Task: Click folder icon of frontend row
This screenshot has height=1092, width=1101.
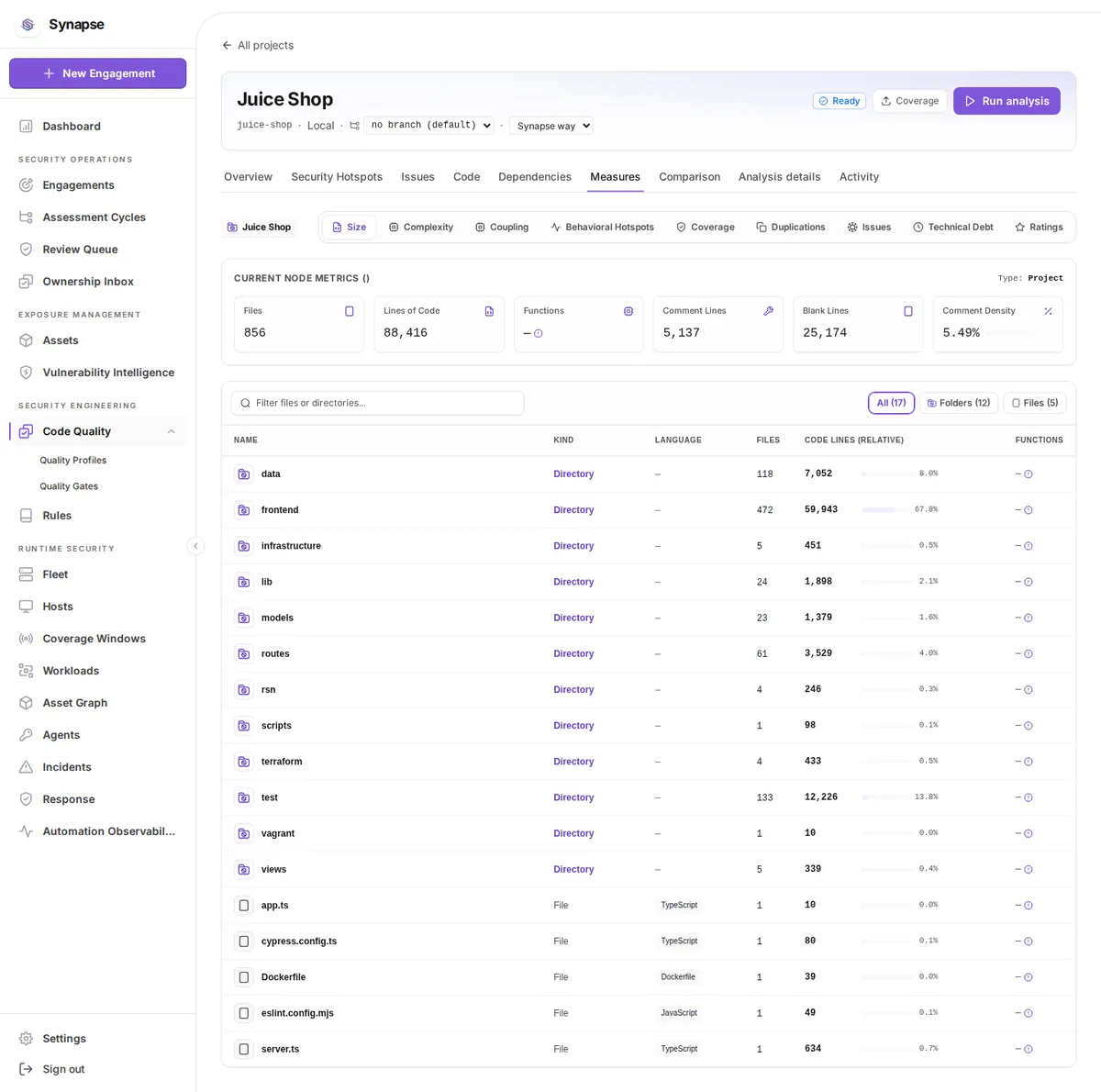Action: 244,510
